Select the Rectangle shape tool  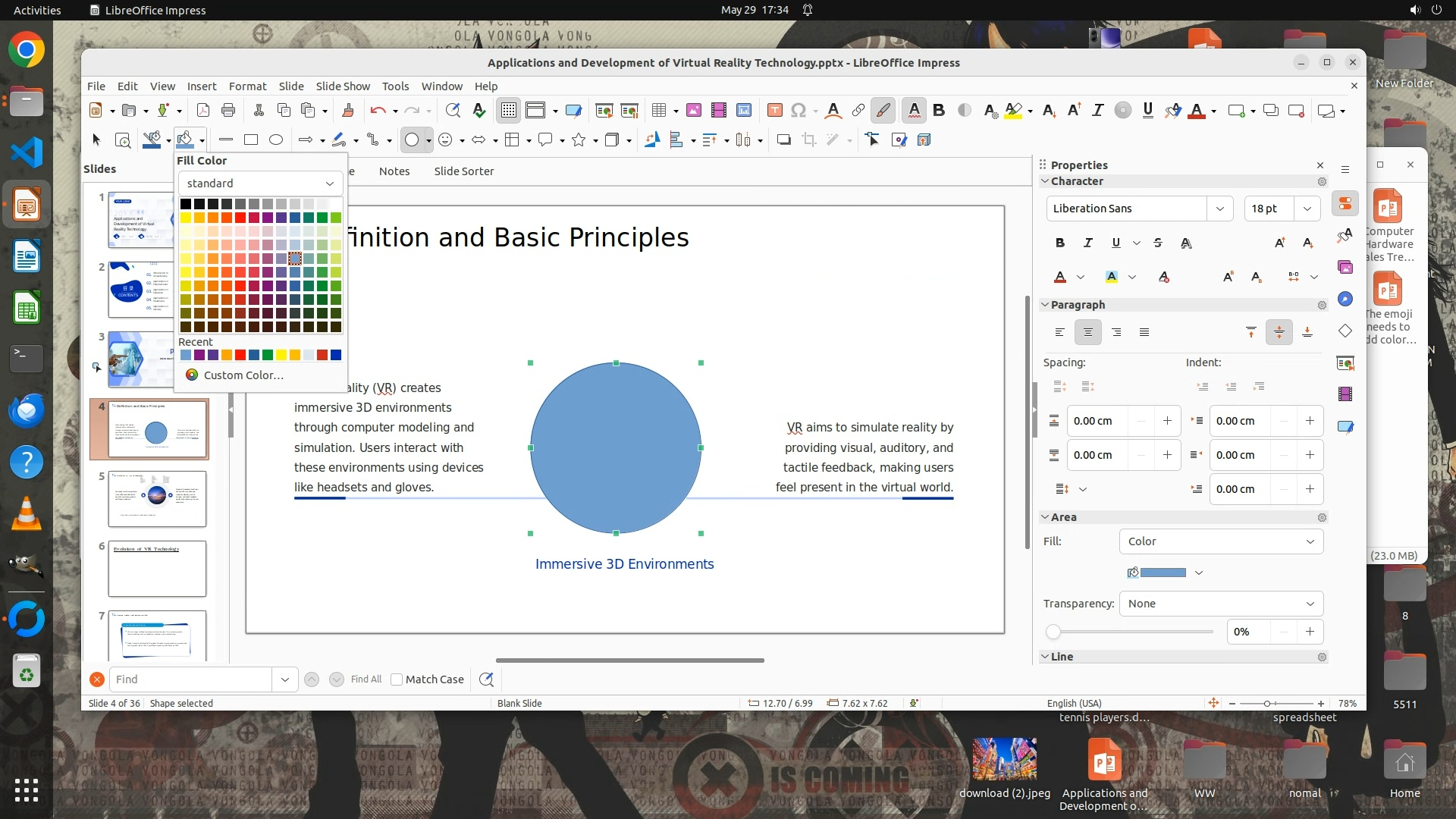pyautogui.click(x=251, y=140)
